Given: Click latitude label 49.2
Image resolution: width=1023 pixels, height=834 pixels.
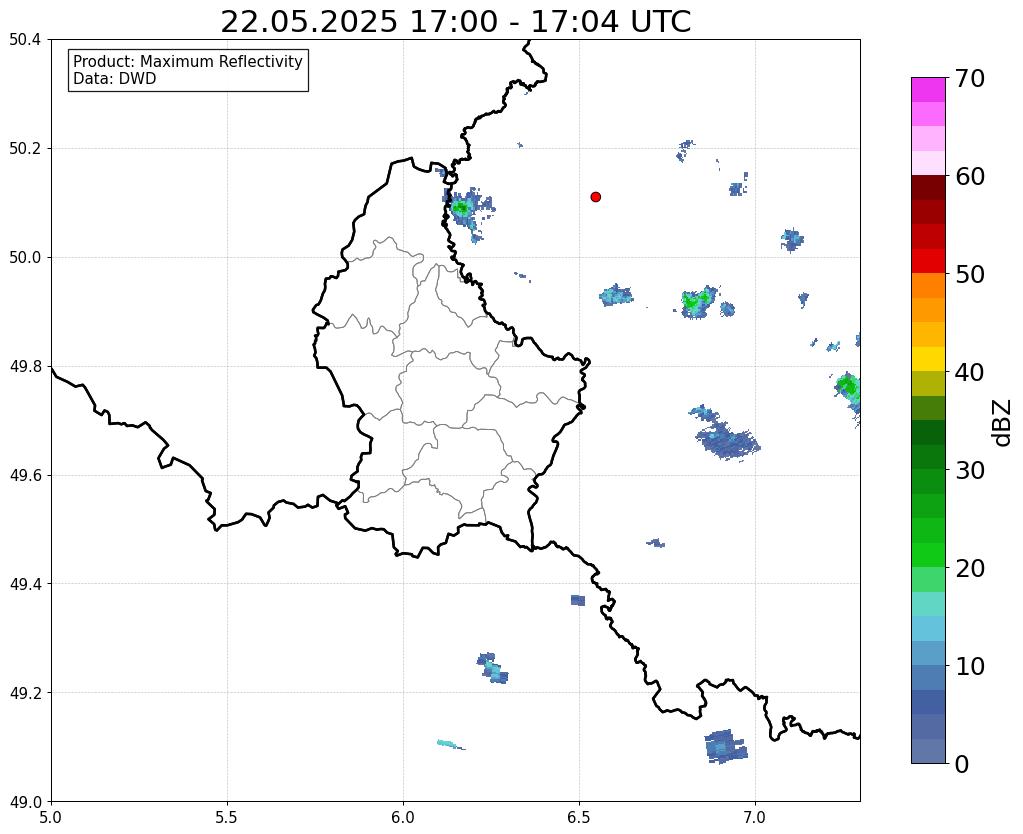Looking at the screenshot, I should click(x=25, y=692).
